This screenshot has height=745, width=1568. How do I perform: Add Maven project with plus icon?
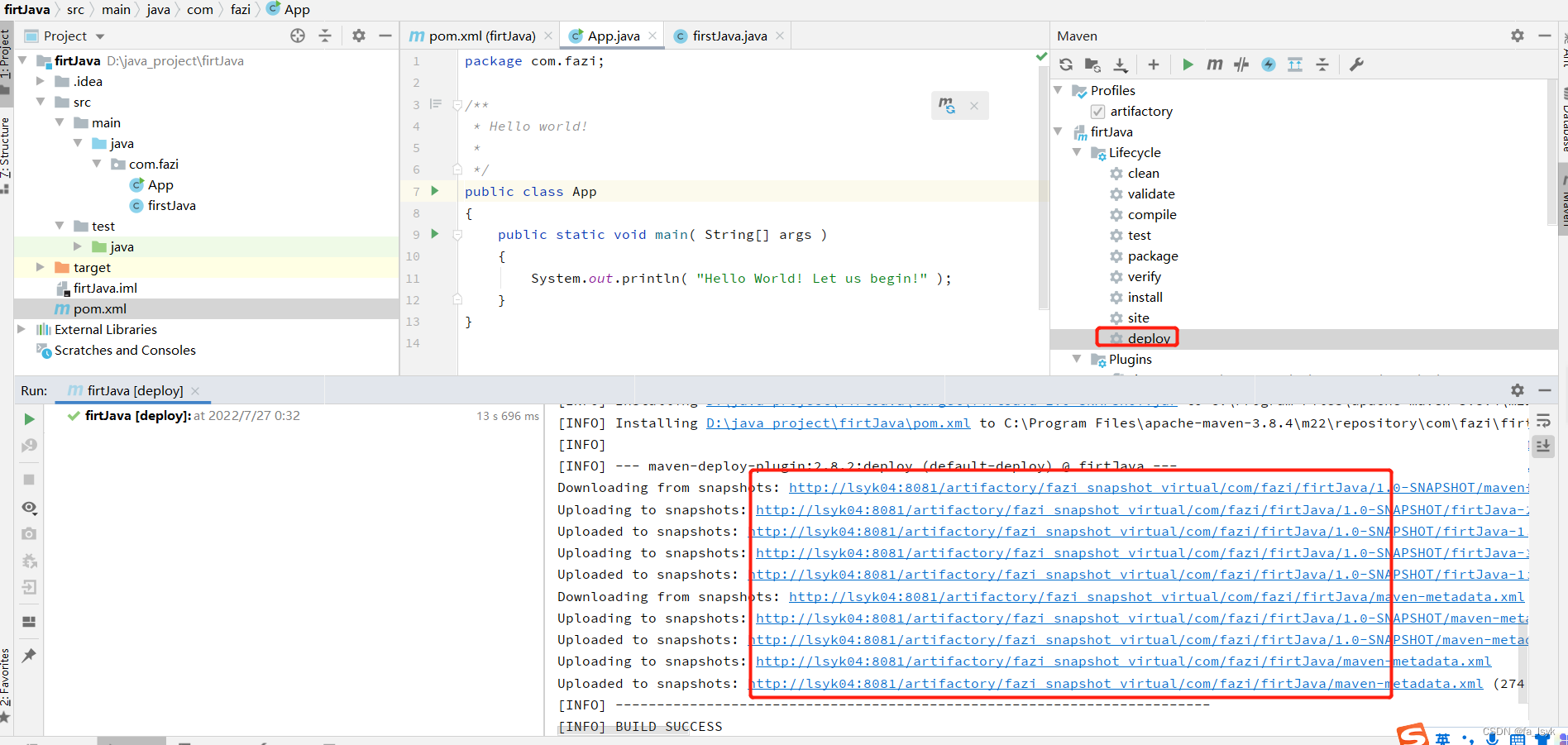pos(1154,64)
